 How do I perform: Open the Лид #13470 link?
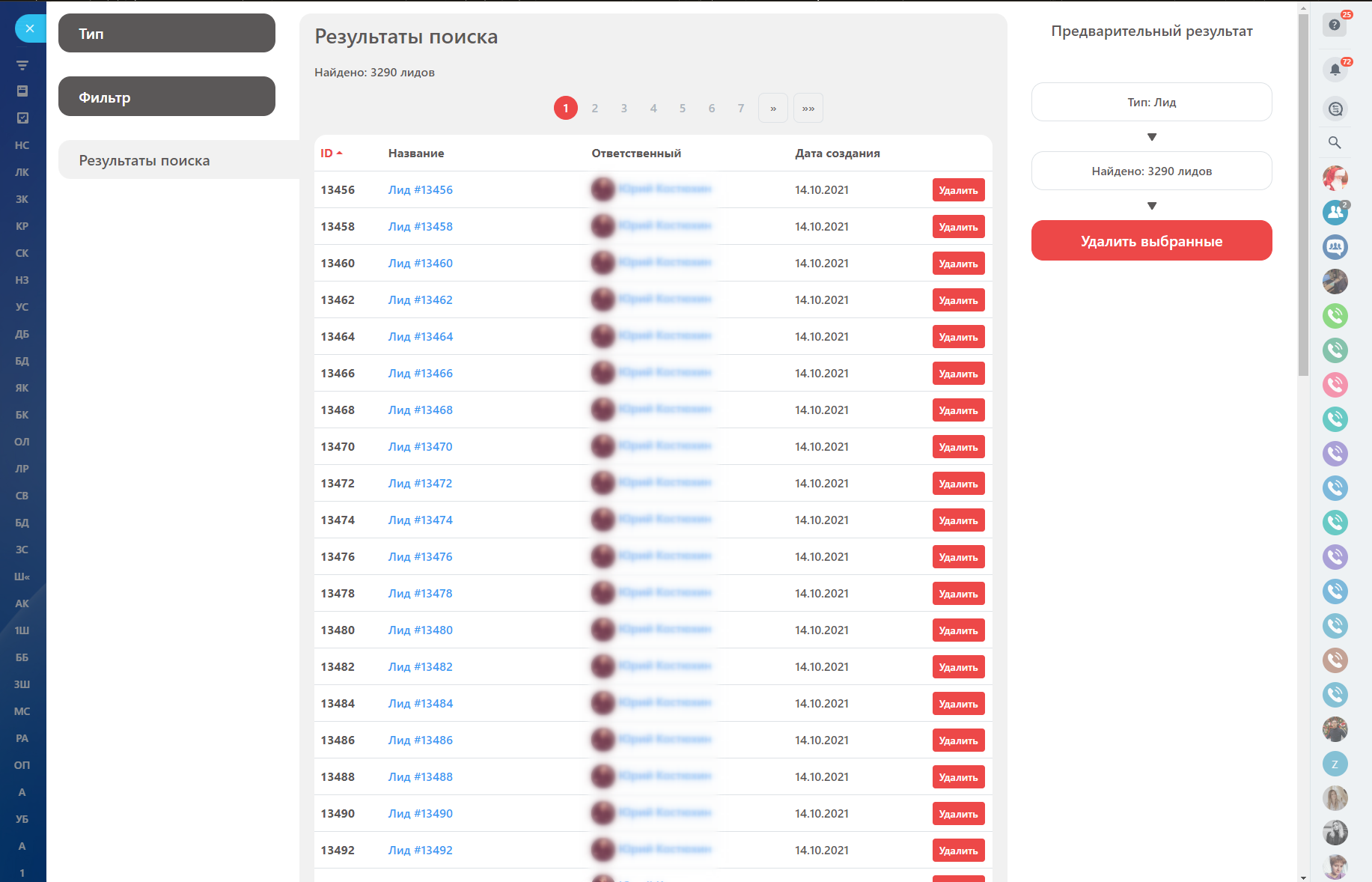tap(420, 447)
